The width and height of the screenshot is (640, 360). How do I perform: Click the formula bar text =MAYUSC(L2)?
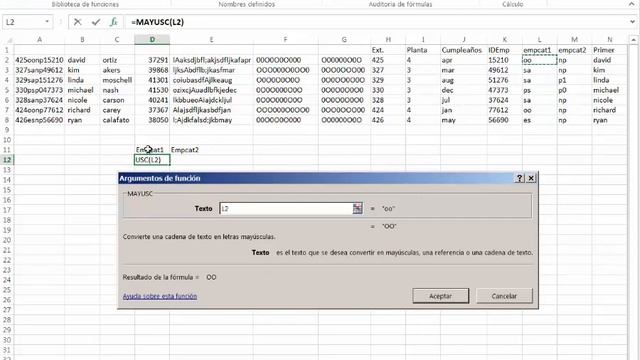[x=158, y=22]
